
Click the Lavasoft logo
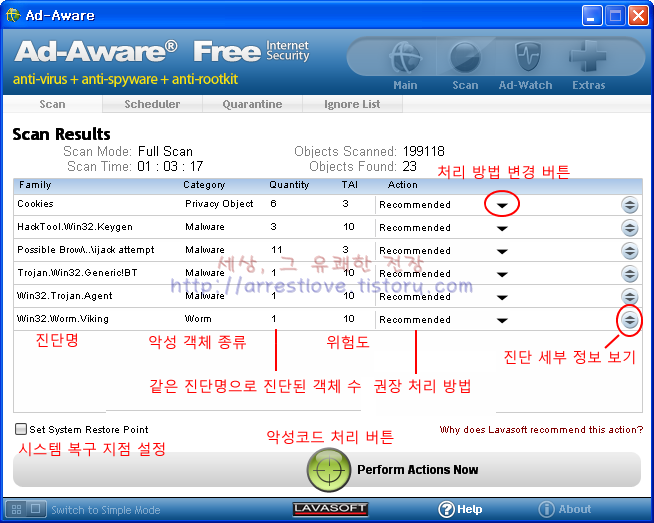click(330, 509)
